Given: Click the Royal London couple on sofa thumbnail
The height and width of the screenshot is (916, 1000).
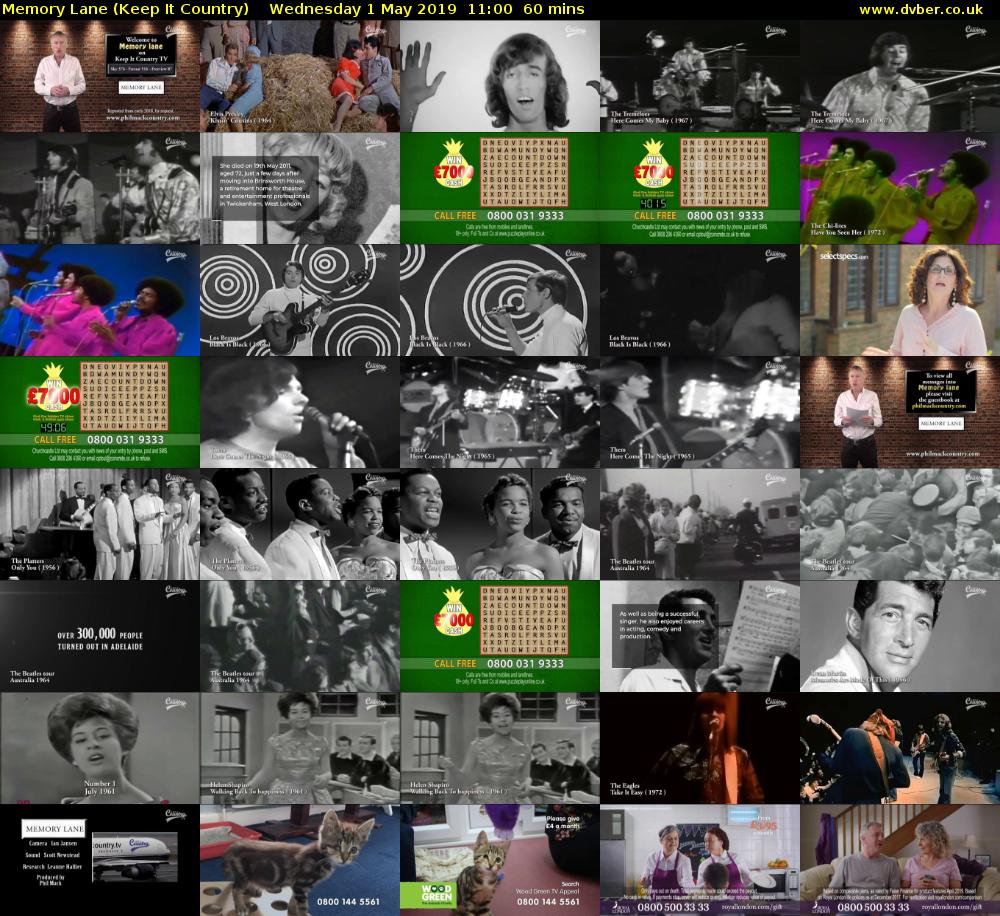Looking at the screenshot, I should 900,860.
